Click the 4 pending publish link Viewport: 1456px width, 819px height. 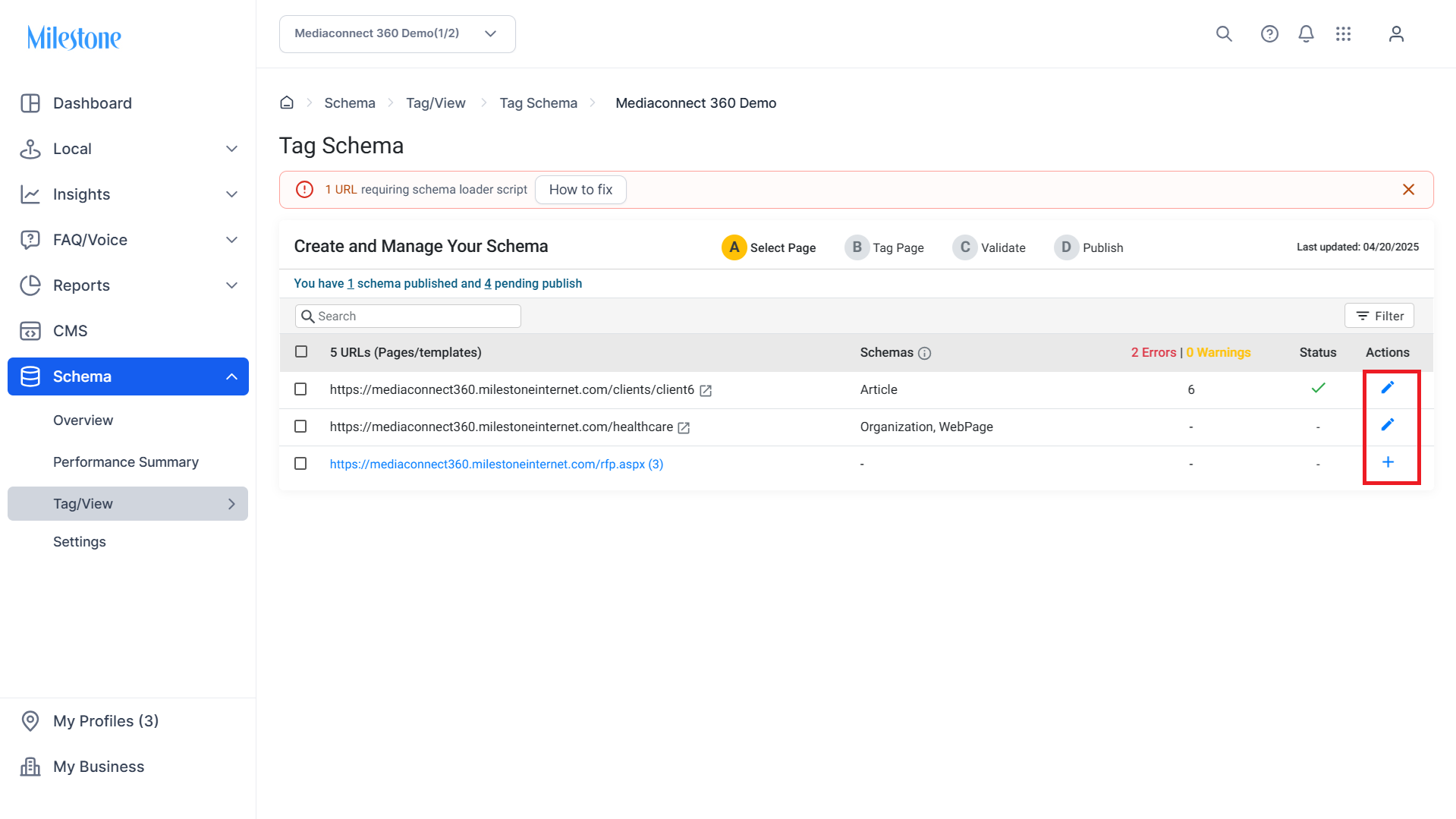coord(488,283)
